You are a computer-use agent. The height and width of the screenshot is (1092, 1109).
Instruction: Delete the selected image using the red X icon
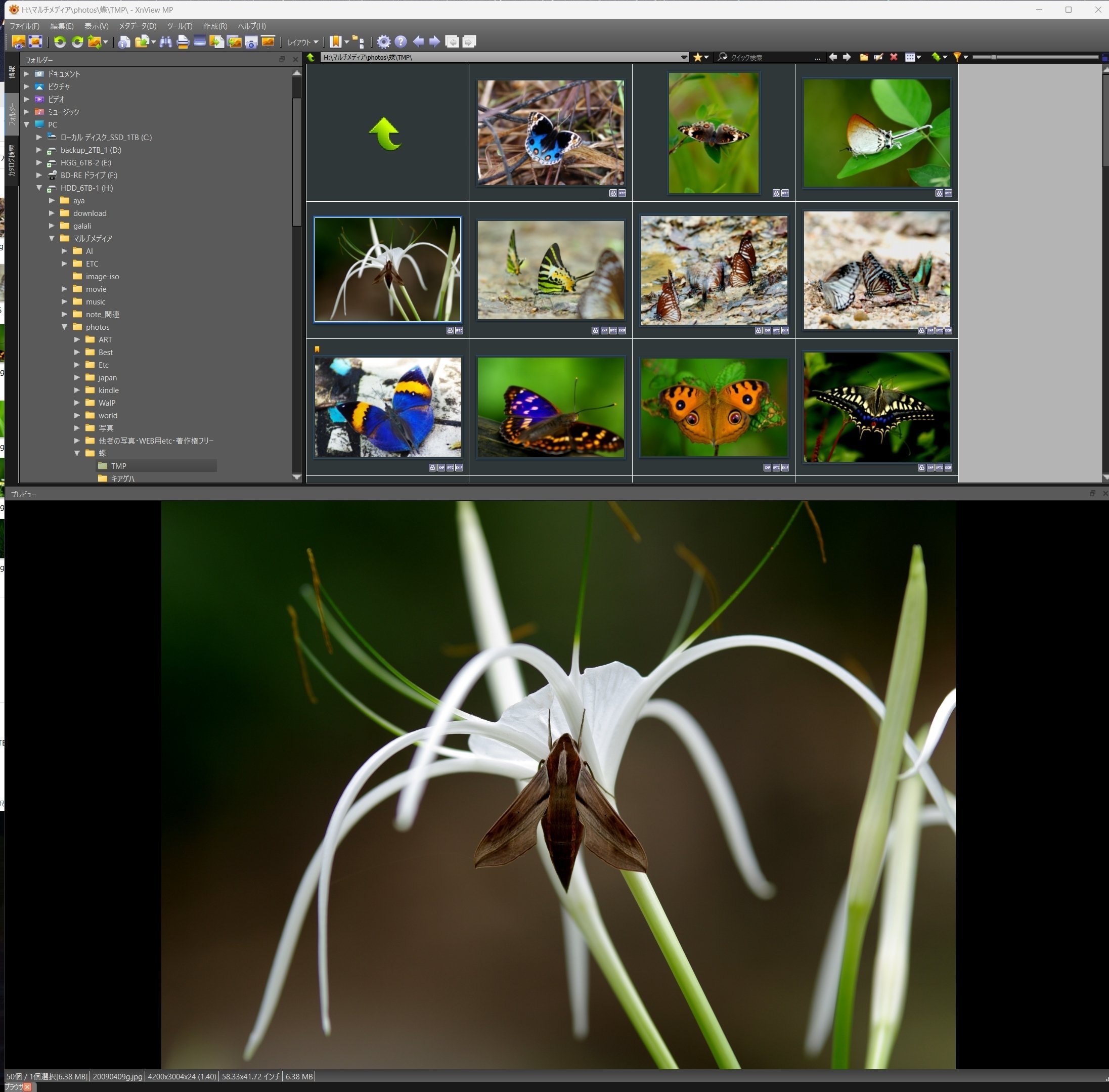894,57
